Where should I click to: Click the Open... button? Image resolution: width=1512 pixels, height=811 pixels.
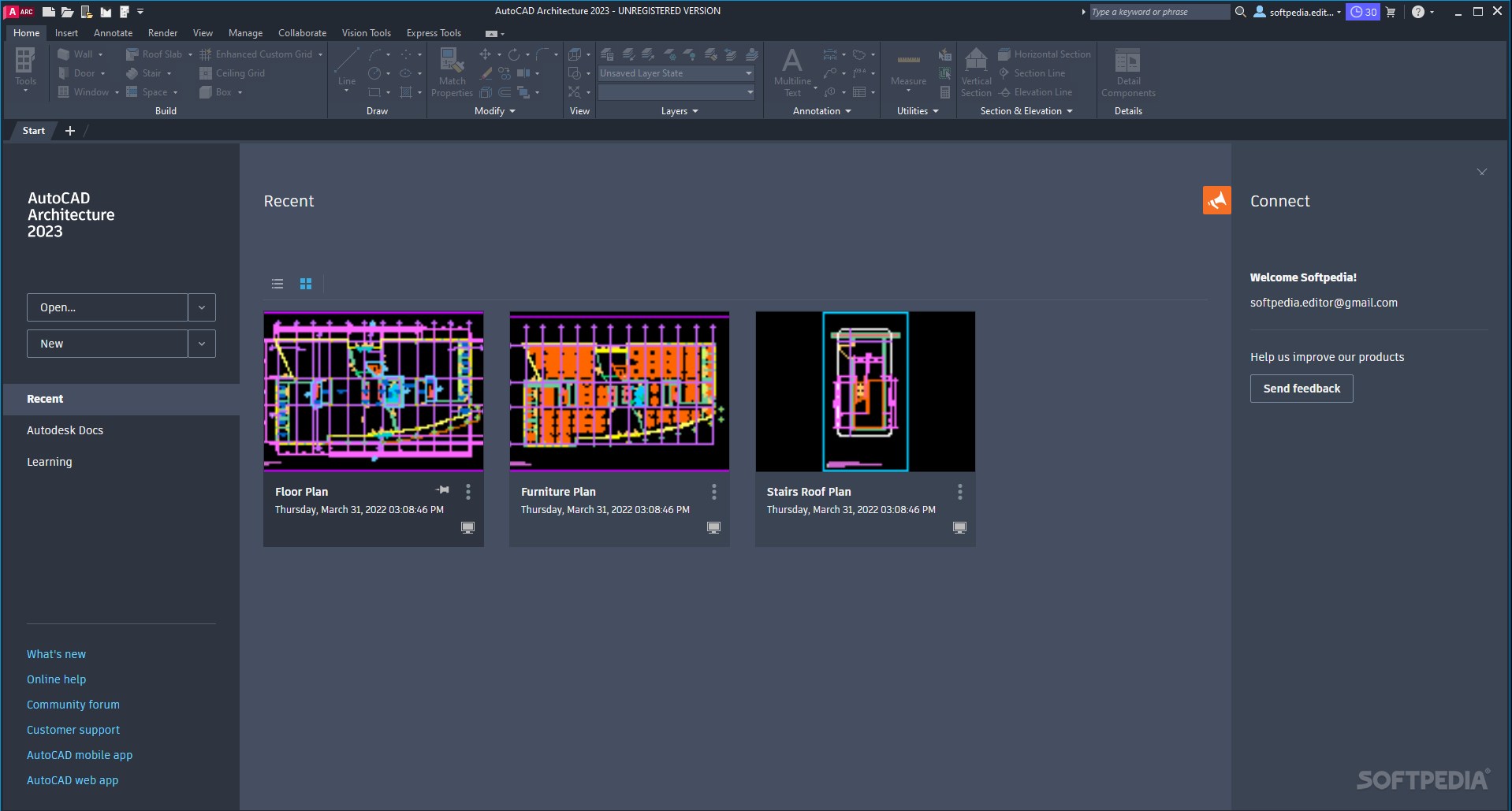(107, 307)
